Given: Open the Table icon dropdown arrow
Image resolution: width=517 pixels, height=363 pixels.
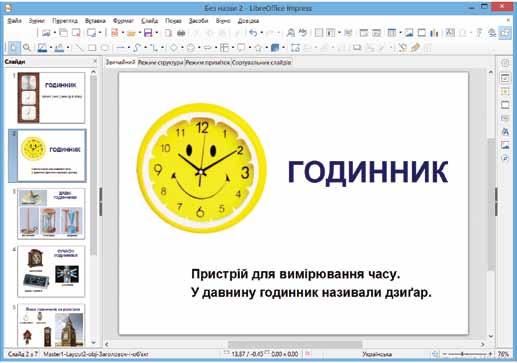Looking at the screenshot, I should [400, 33].
